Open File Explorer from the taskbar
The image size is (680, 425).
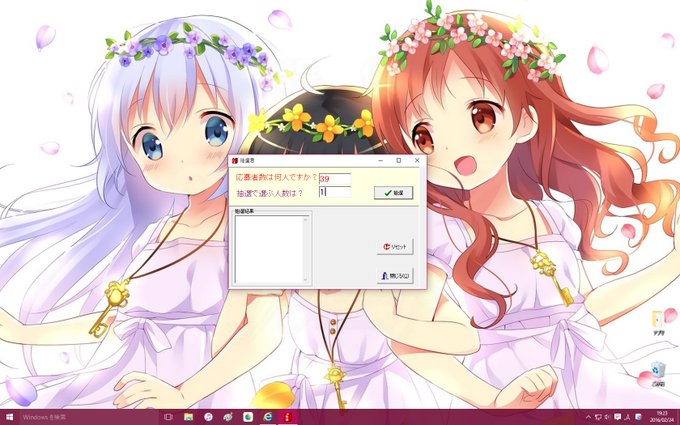(x=188, y=417)
